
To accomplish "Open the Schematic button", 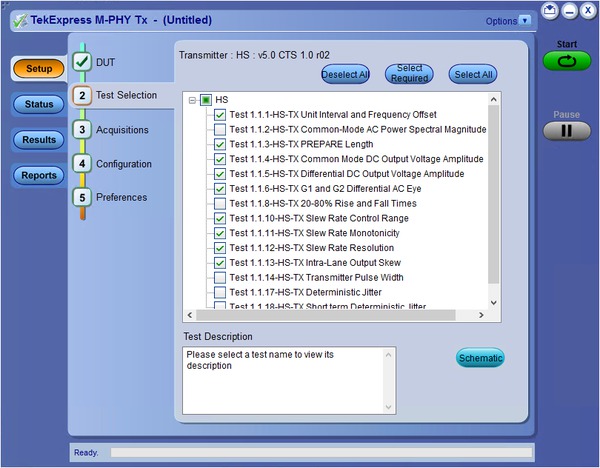I will click(x=480, y=358).
